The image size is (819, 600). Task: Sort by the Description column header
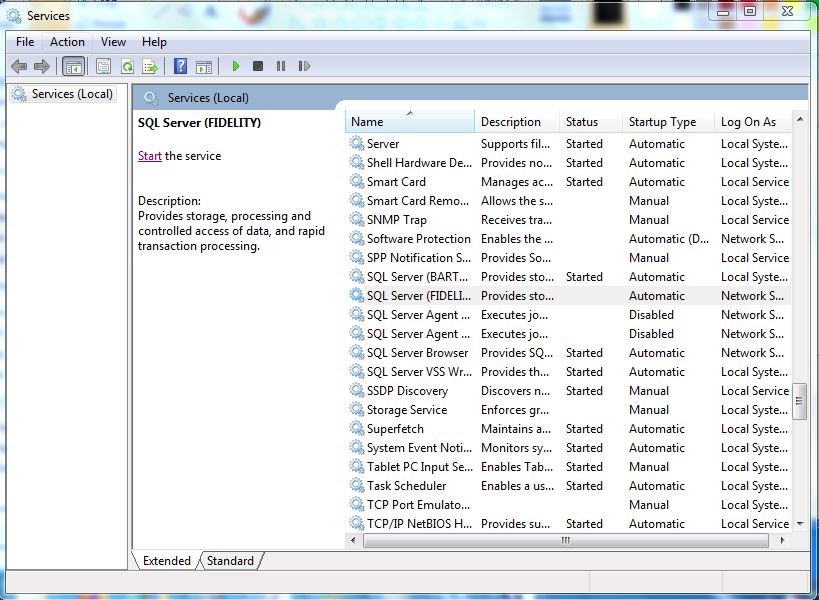pos(517,122)
